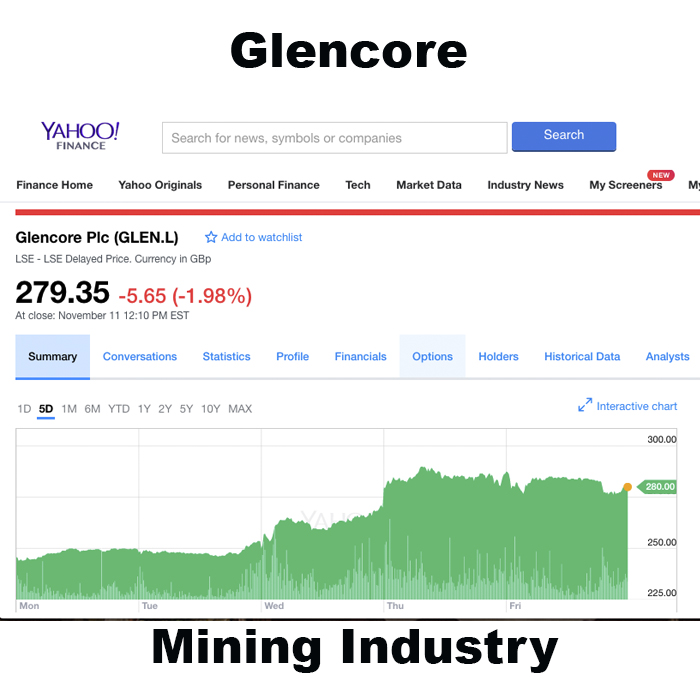Click the orange current price dot on chart

627,487
